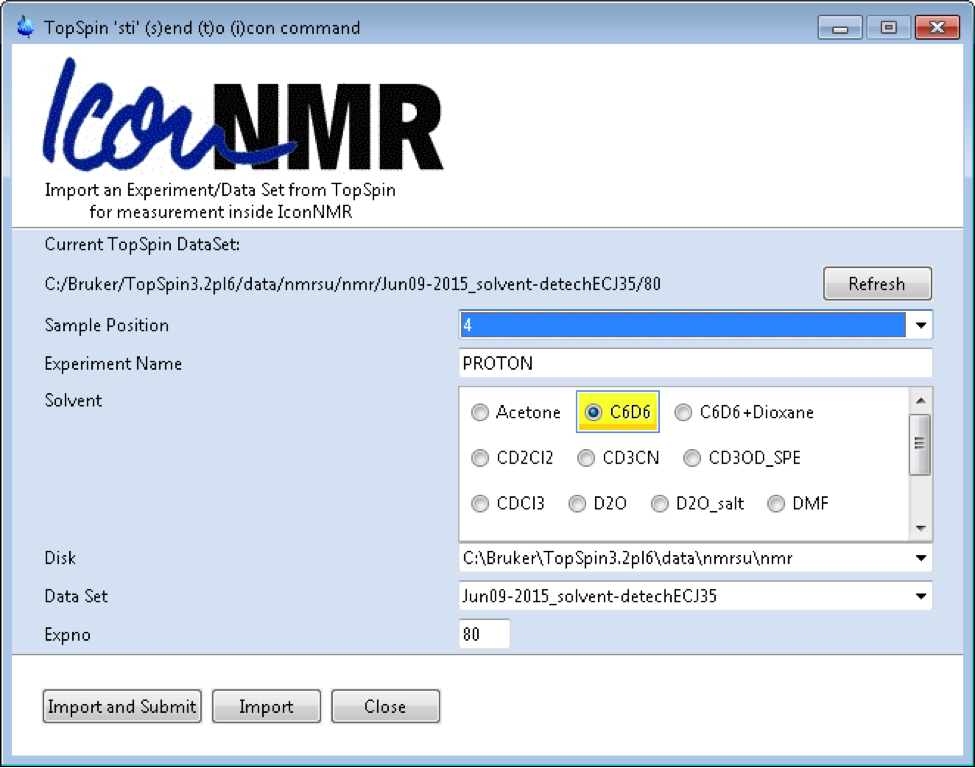The width and height of the screenshot is (975, 768).
Task: Maximize the sti command window
Action: [x=889, y=28]
